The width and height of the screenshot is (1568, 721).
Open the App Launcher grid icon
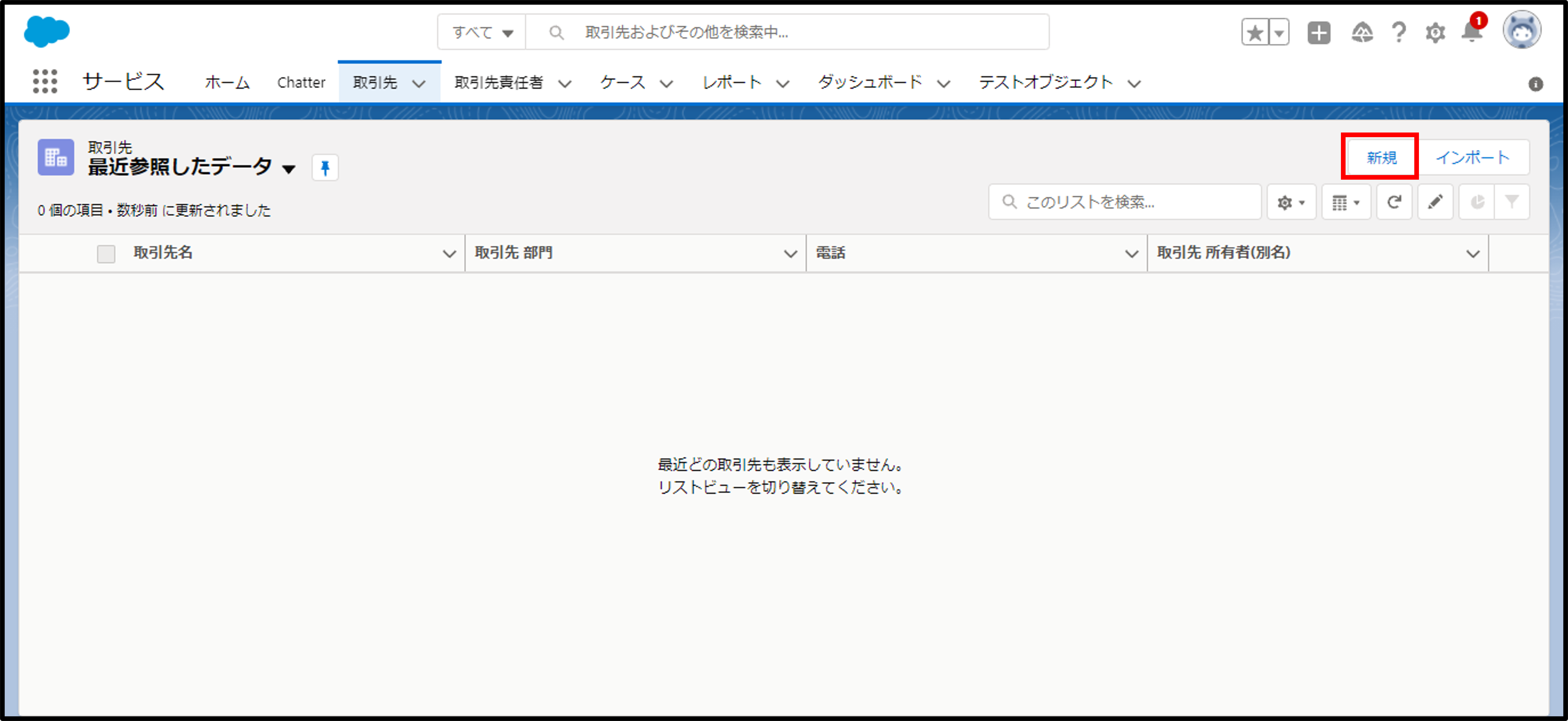pyautogui.click(x=44, y=82)
